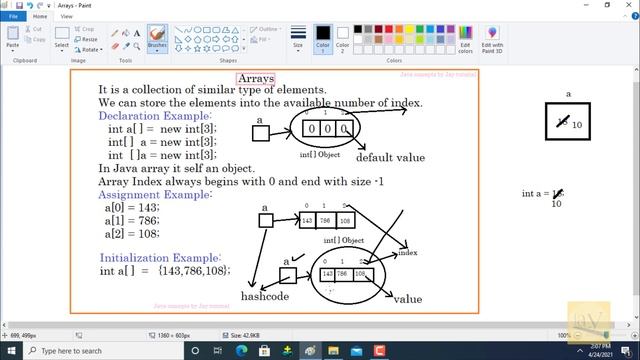640x360 pixels.
Task: Redo using the quick access arrow
Action: click(x=40, y=5)
